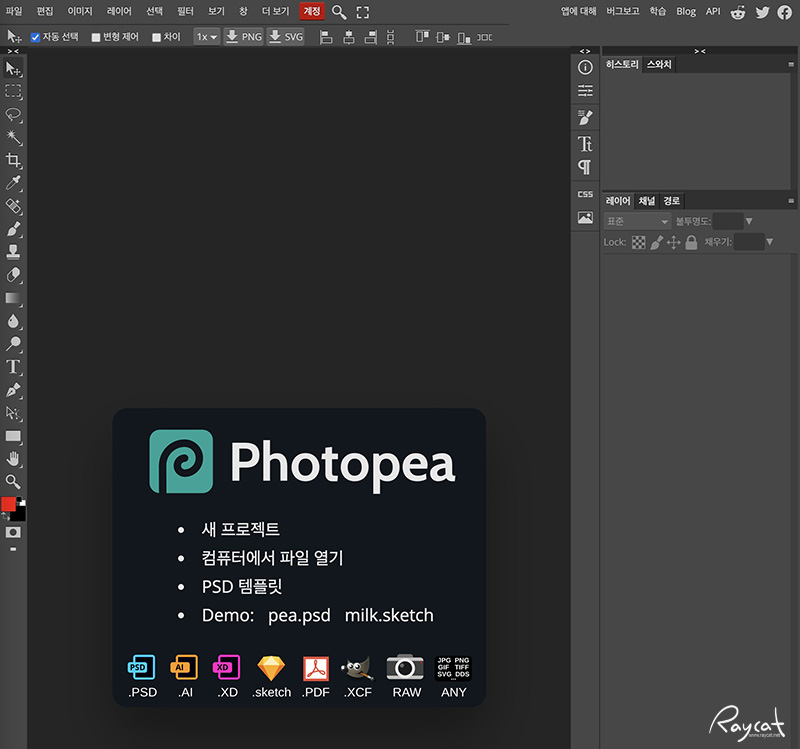This screenshot has height=749, width=800.
Task: Switch to the 스와치 tab
Action: 659,64
